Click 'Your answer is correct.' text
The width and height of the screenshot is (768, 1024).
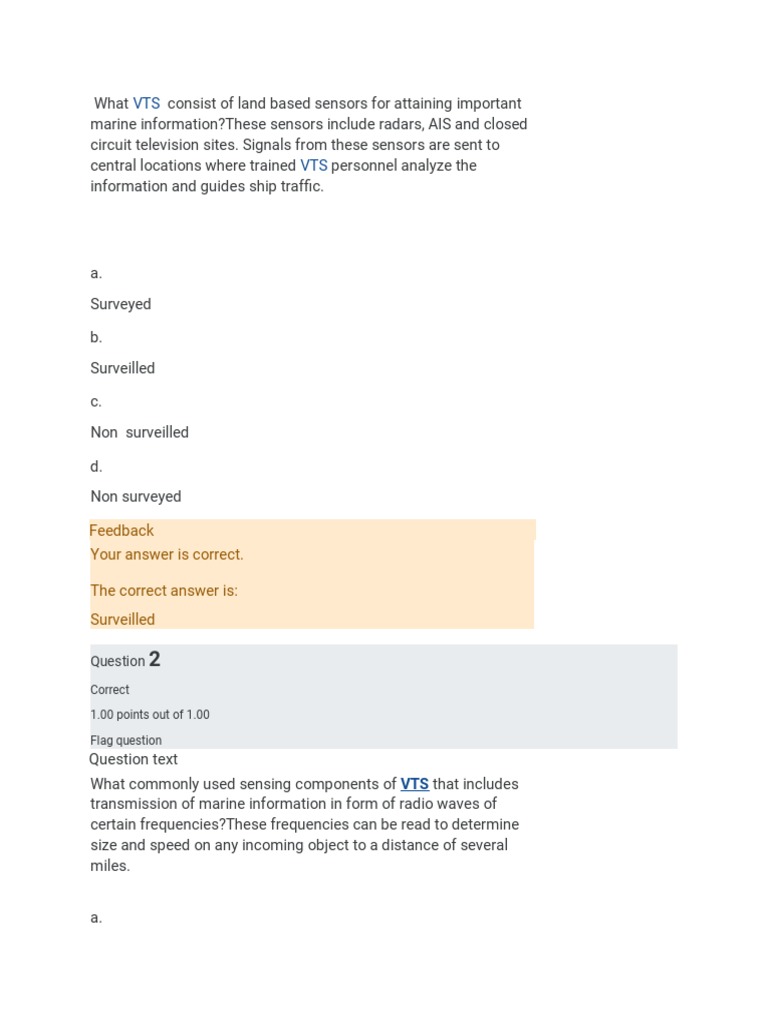click(x=167, y=554)
